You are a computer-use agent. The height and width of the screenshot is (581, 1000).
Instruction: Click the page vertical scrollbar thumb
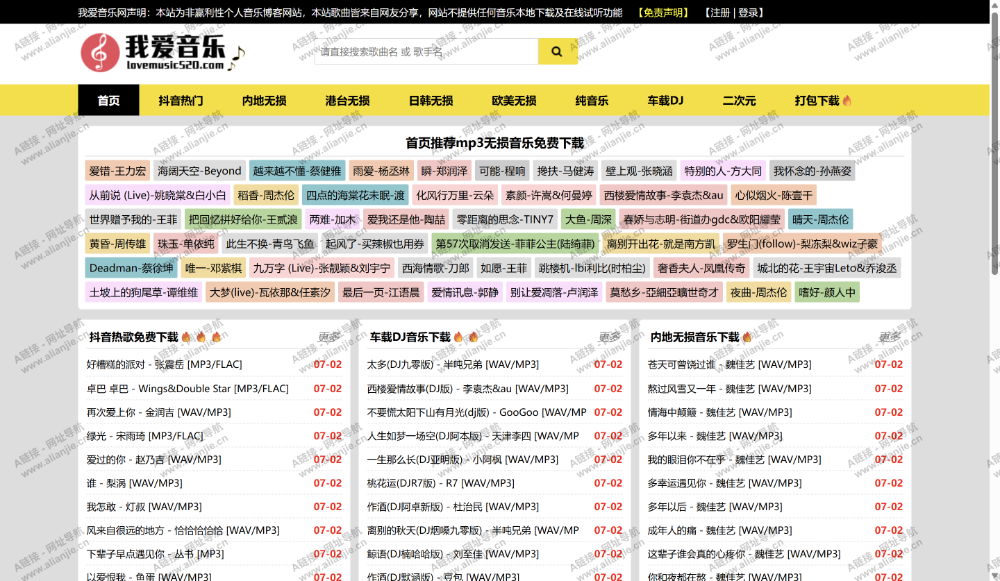994,143
